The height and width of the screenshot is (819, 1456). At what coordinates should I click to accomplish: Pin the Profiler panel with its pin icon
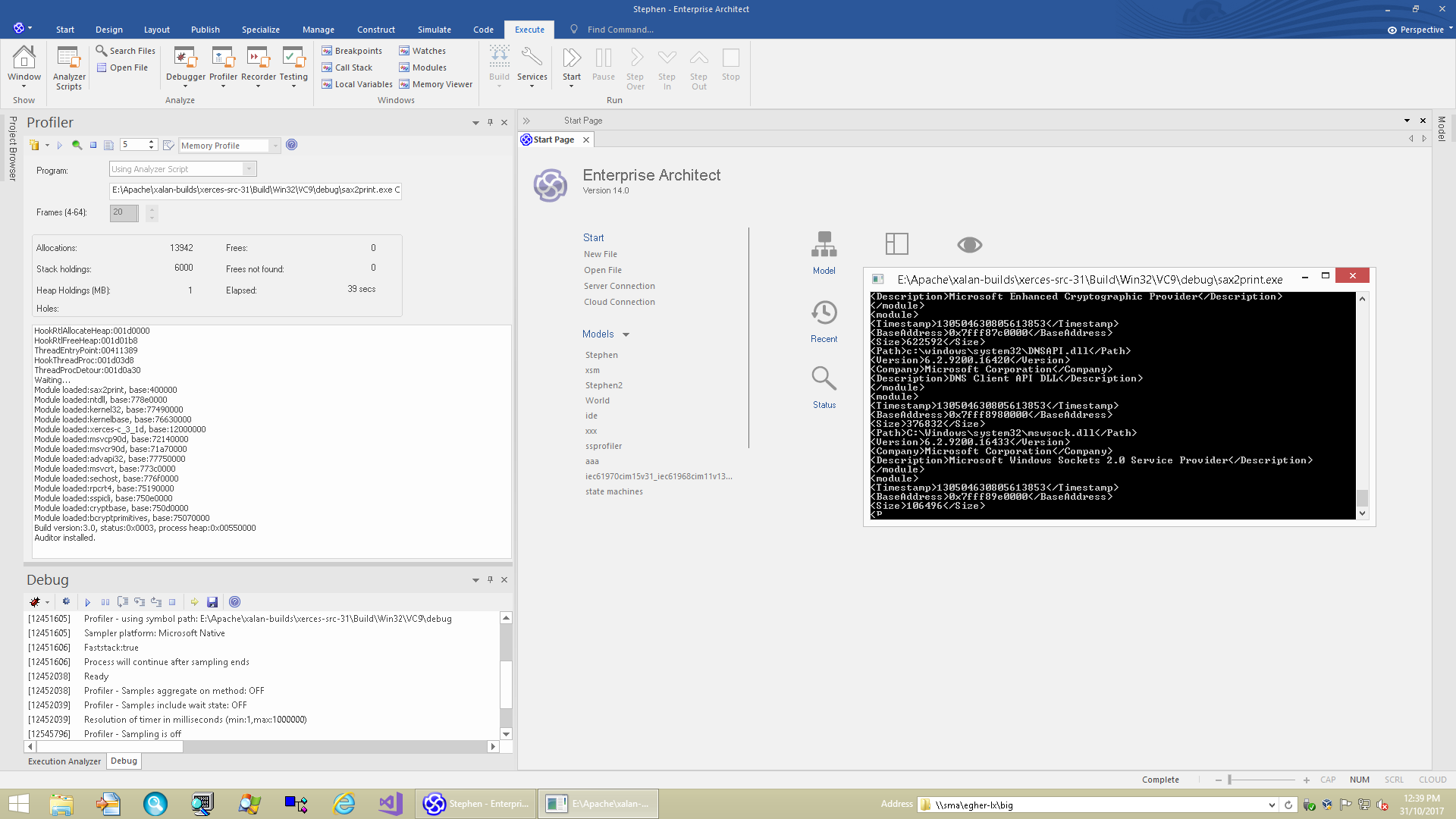coord(490,122)
